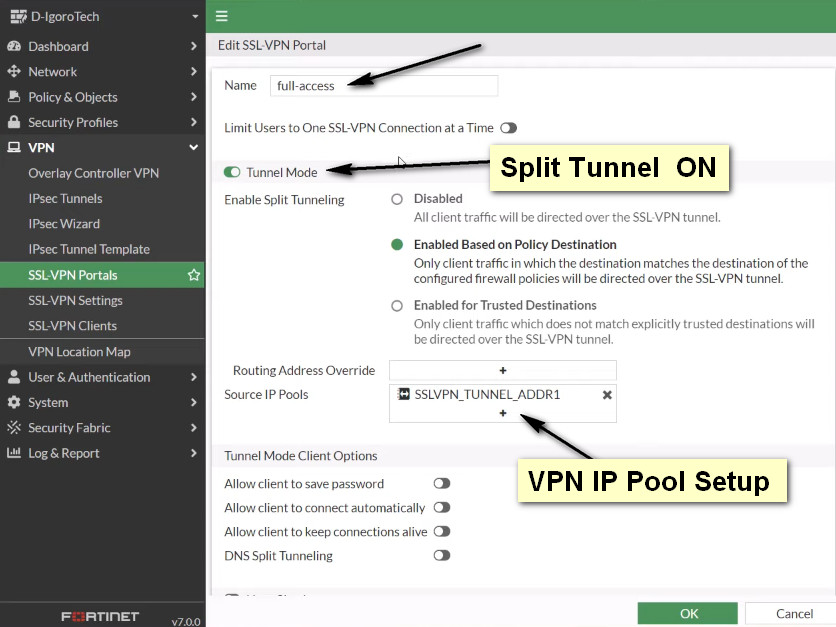Image resolution: width=836 pixels, height=627 pixels.
Task: Click the Edit SSL-VPN Portal title
Action: pos(272,45)
